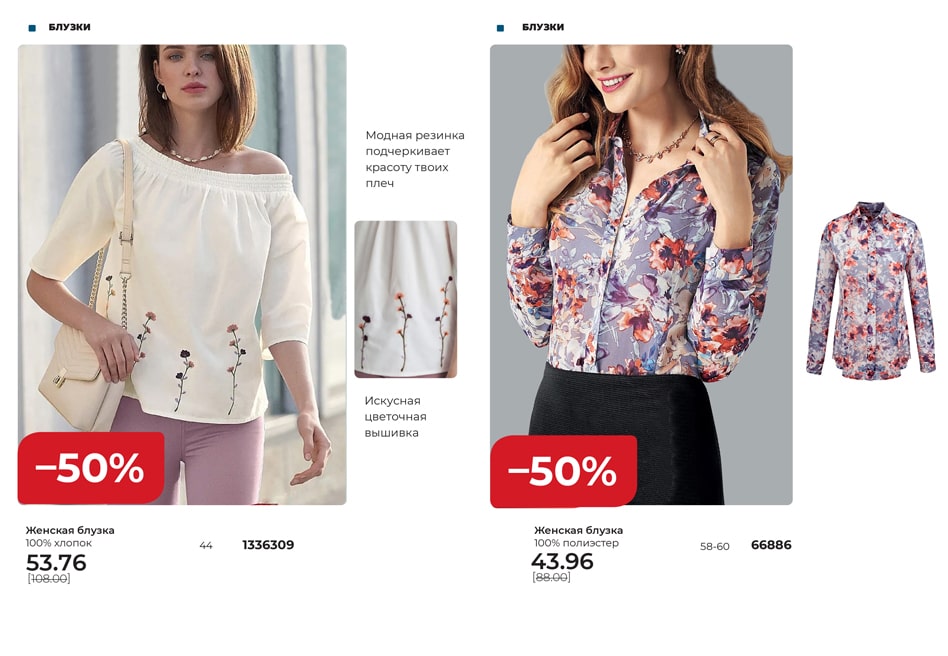Select the right БЛУЗКИ category label

(x=543, y=27)
